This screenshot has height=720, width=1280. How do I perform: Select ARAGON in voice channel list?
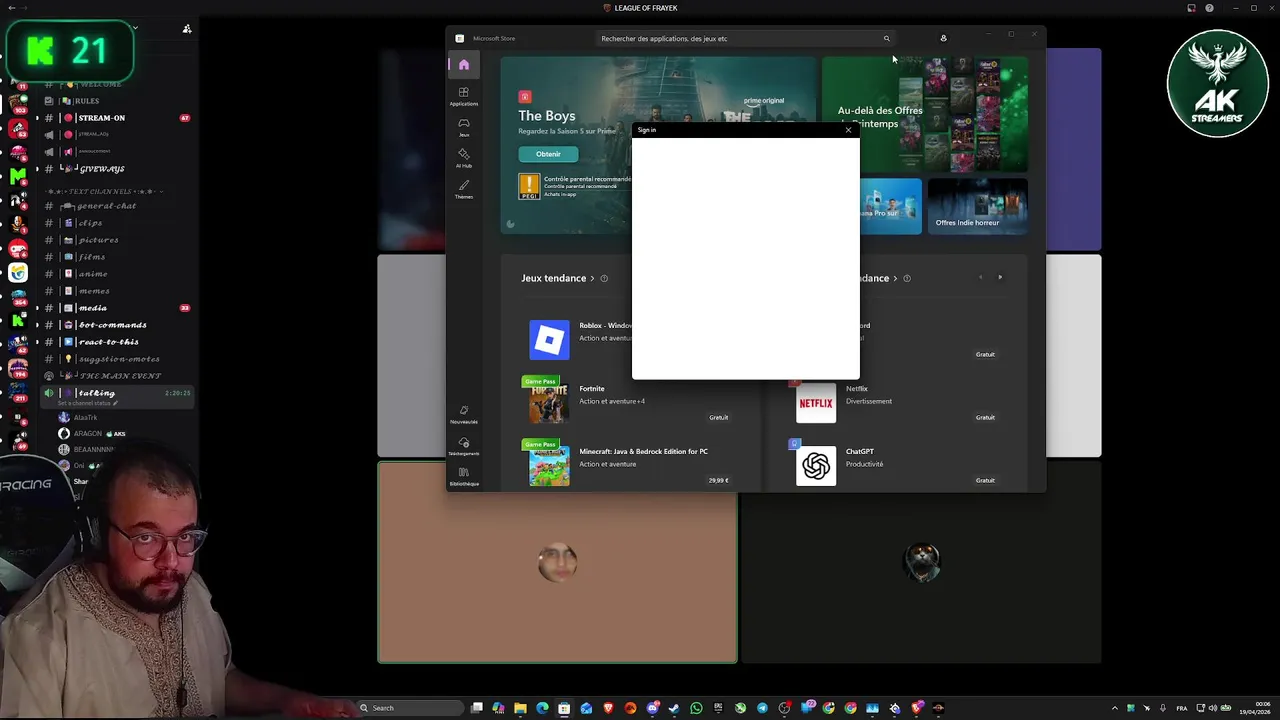click(95, 434)
